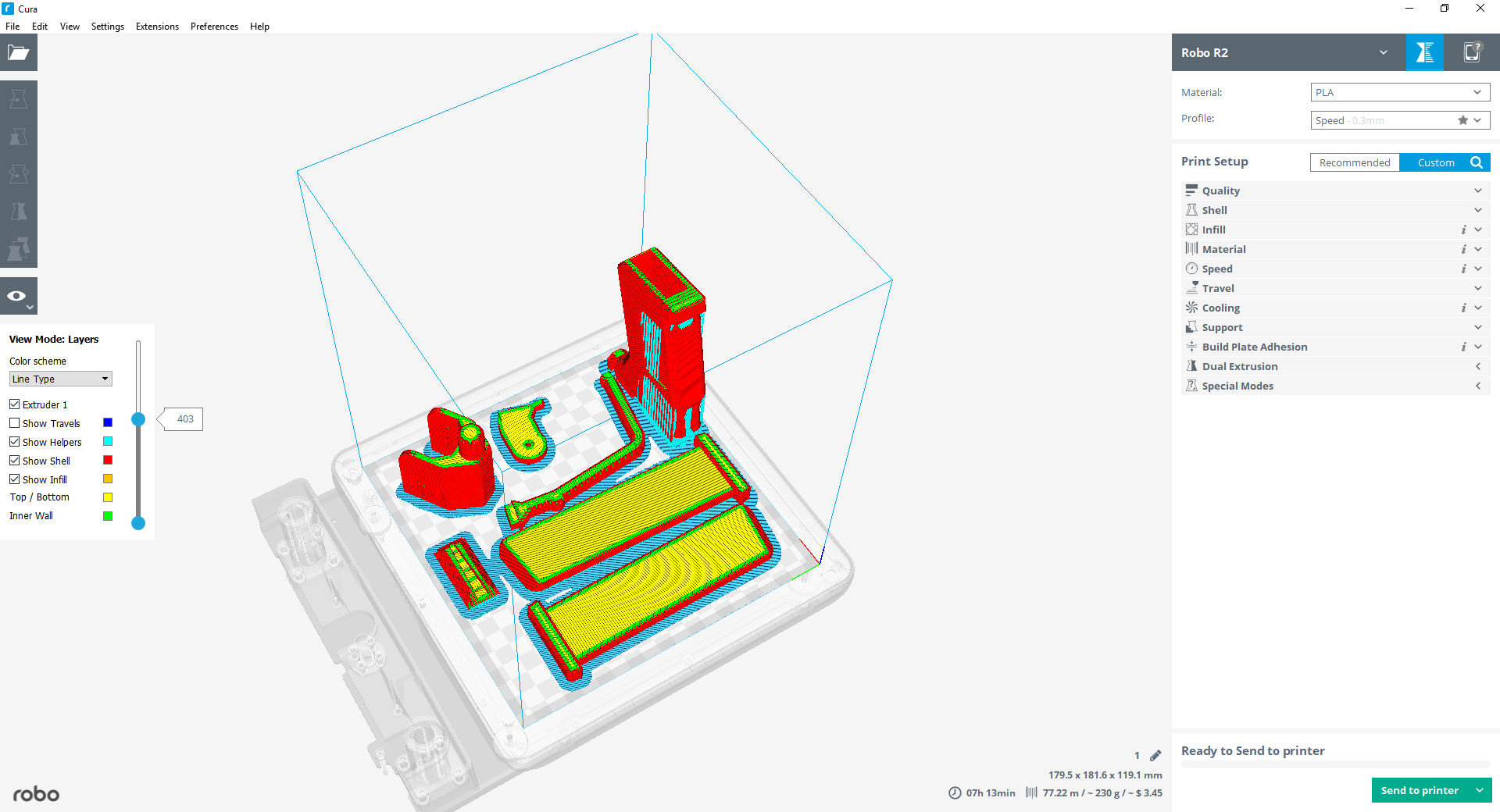
Task: Click the print time clock icon
Action: click(x=955, y=792)
